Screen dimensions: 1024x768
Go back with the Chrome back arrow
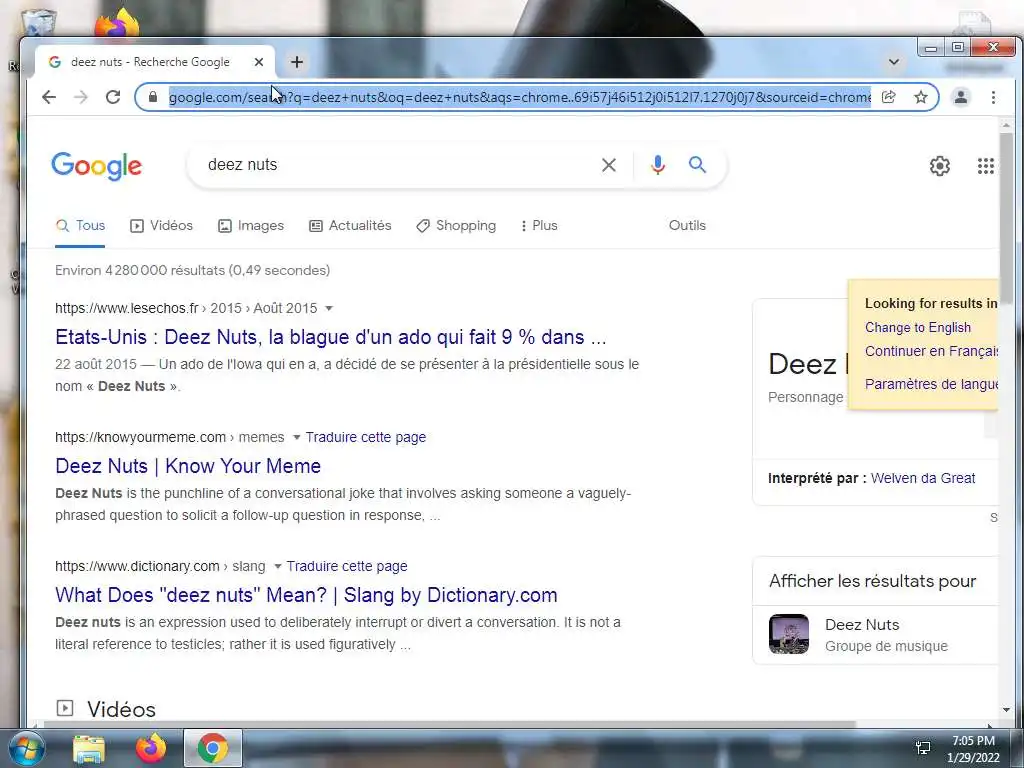tap(49, 97)
